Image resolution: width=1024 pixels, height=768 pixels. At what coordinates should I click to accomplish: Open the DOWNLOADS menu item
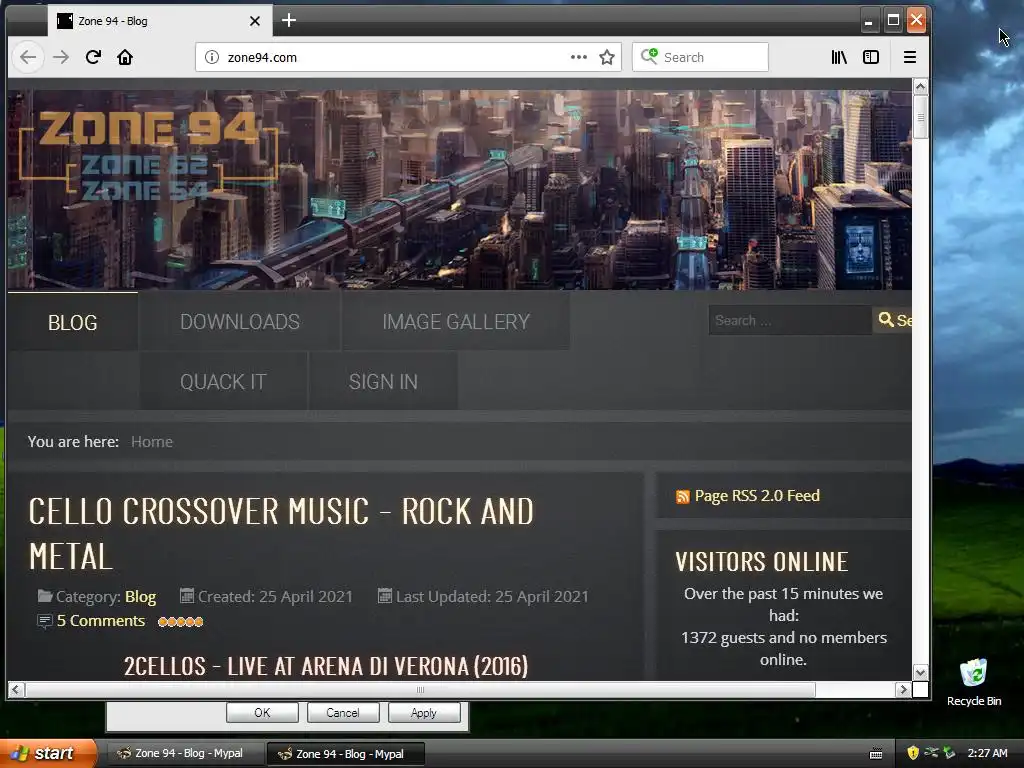point(240,322)
